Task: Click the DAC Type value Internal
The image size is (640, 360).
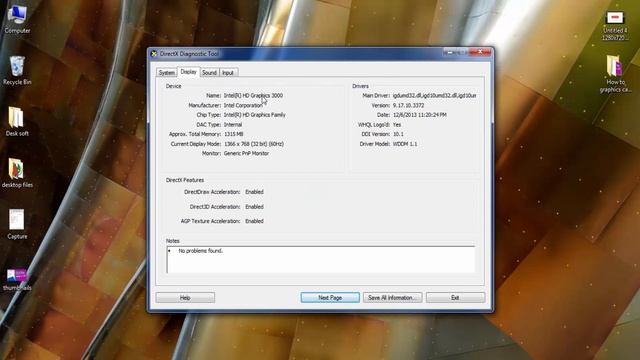Action: [x=233, y=125]
